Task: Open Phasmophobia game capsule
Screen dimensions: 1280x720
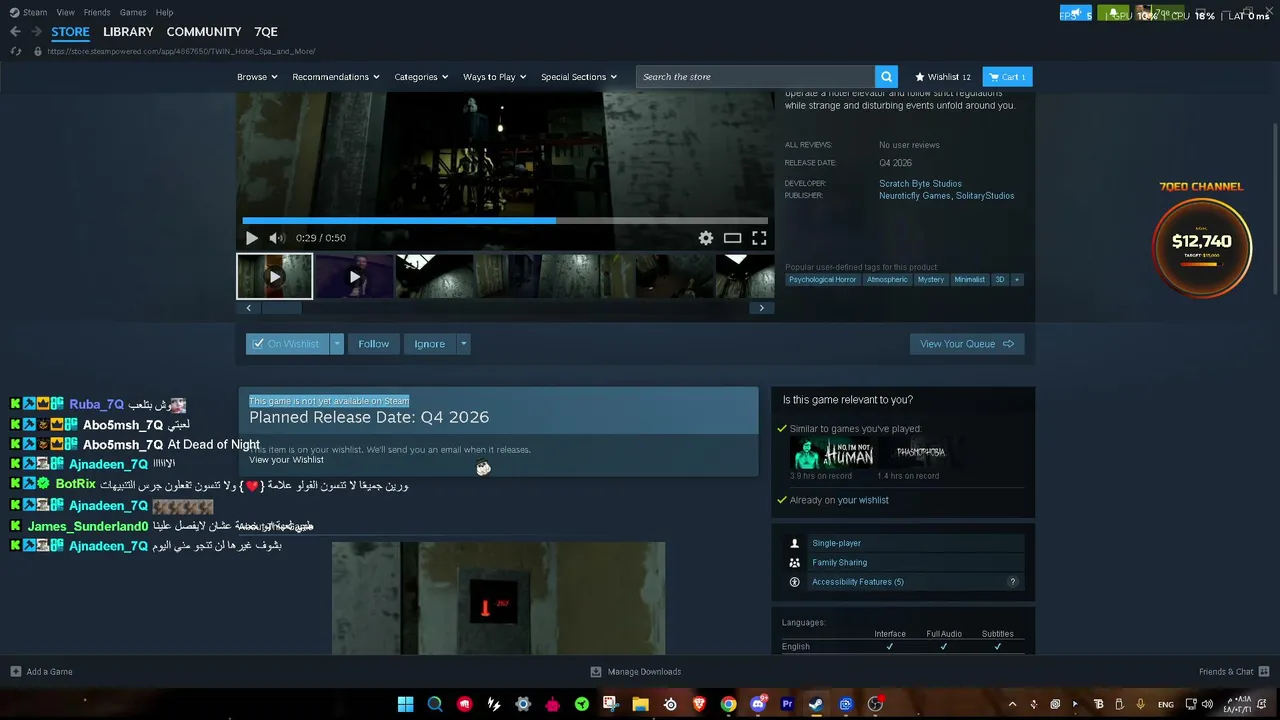Action: [x=919, y=453]
